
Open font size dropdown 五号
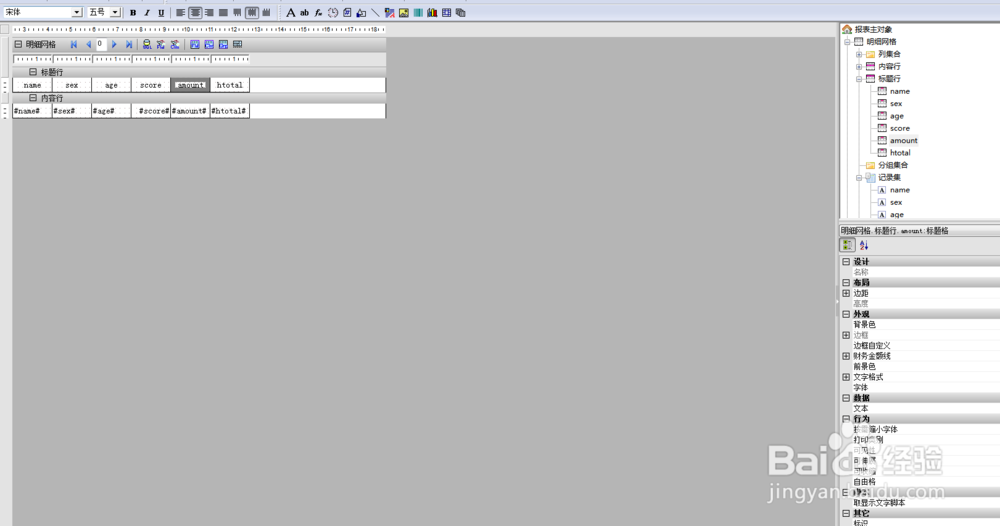point(115,13)
